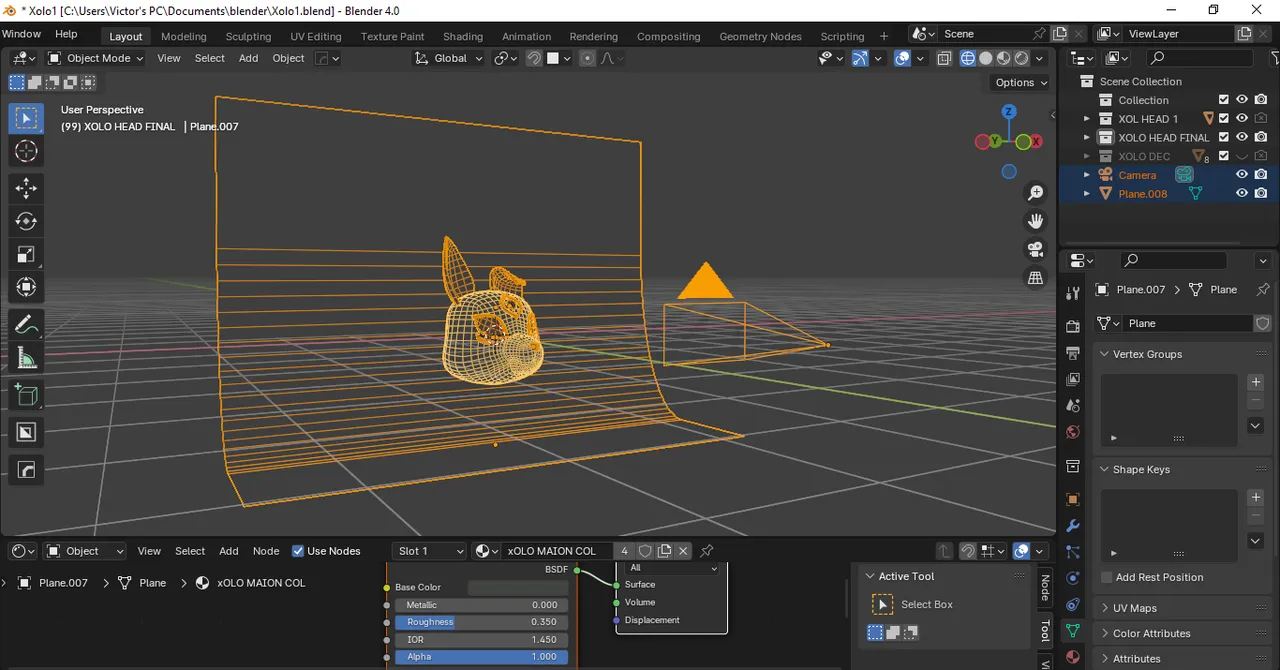Select the Add Cube tool

26,395
